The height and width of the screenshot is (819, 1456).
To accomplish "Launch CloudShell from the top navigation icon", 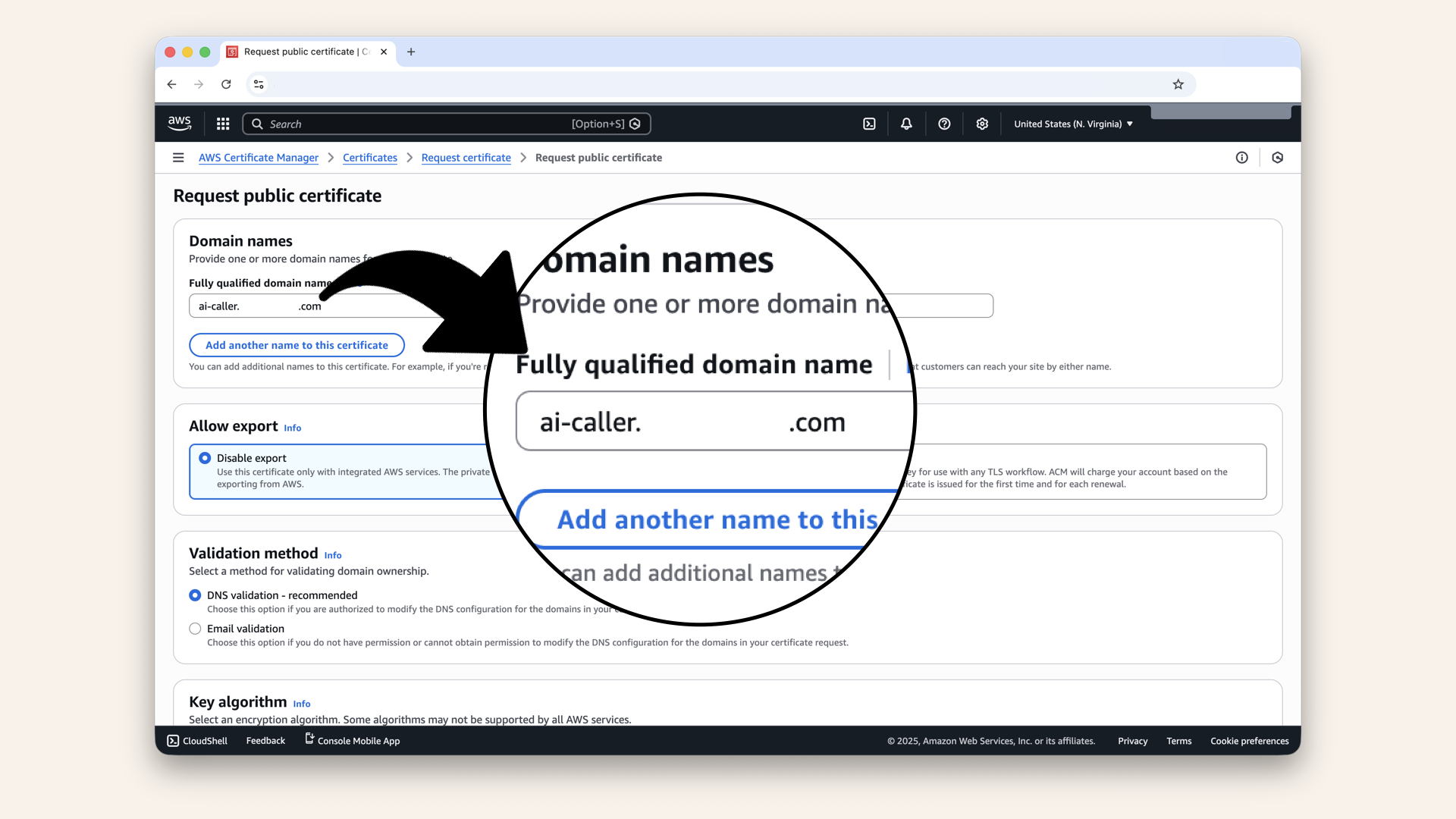I will pyautogui.click(x=869, y=123).
